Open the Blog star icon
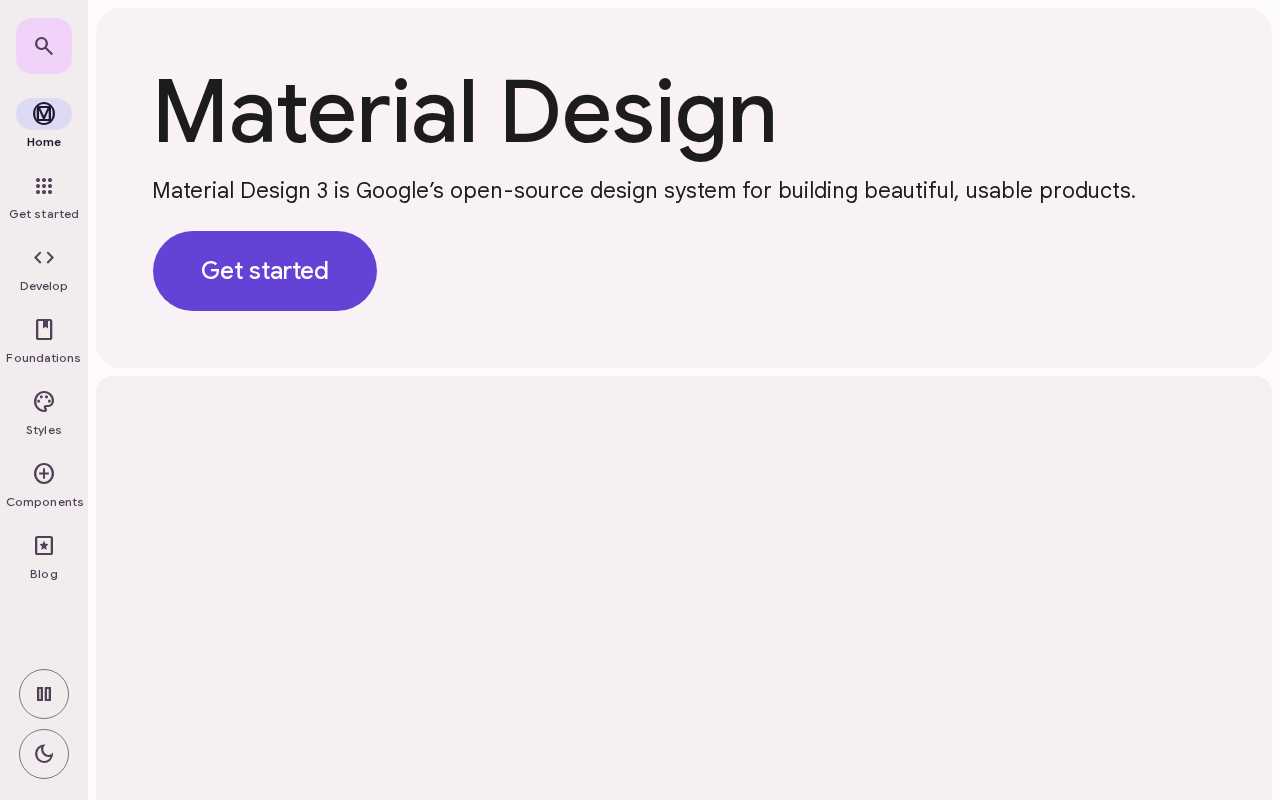This screenshot has width=1280, height=800. coord(44,546)
